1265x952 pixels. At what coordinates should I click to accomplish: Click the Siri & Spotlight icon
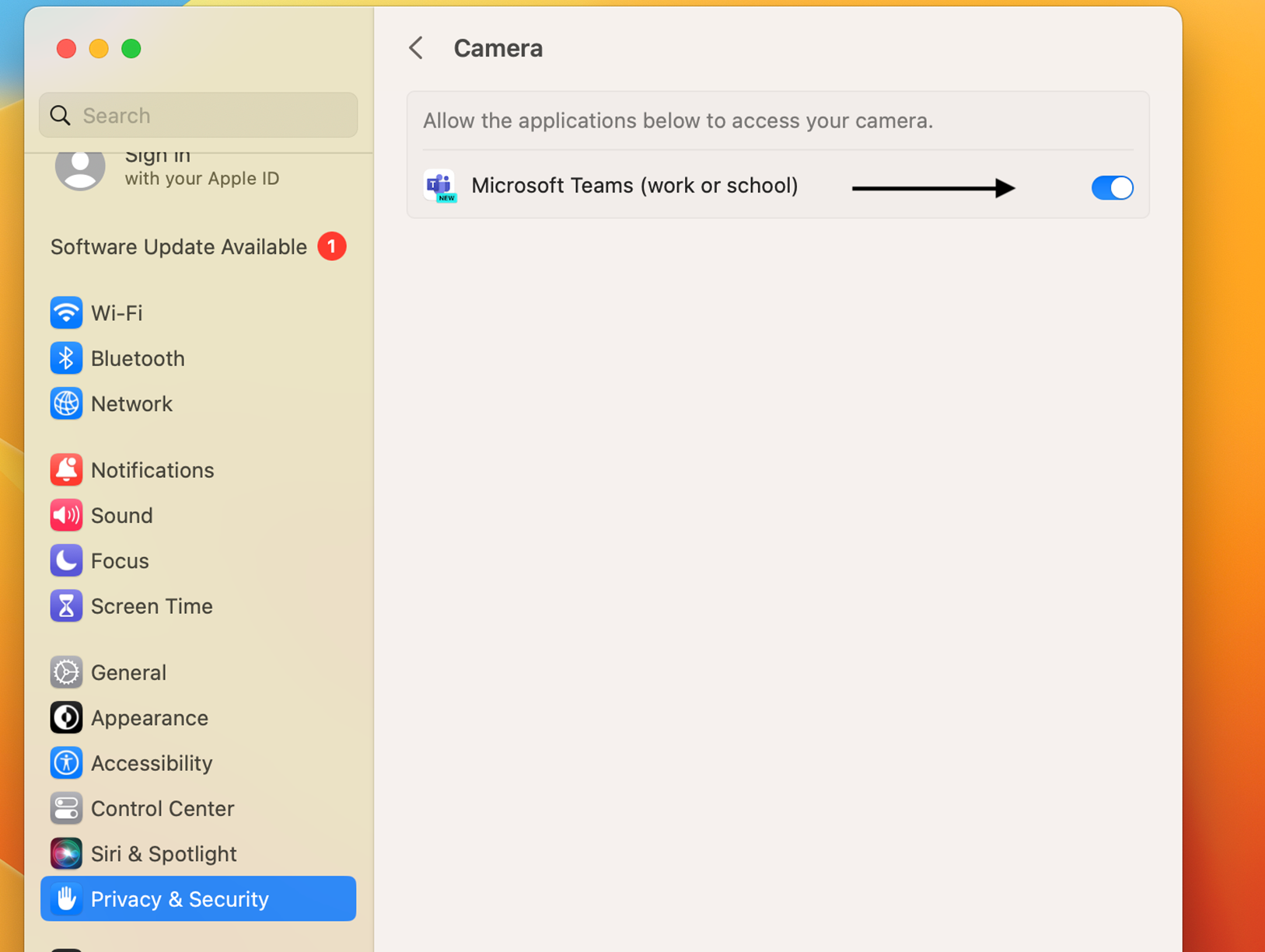[x=66, y=853]
